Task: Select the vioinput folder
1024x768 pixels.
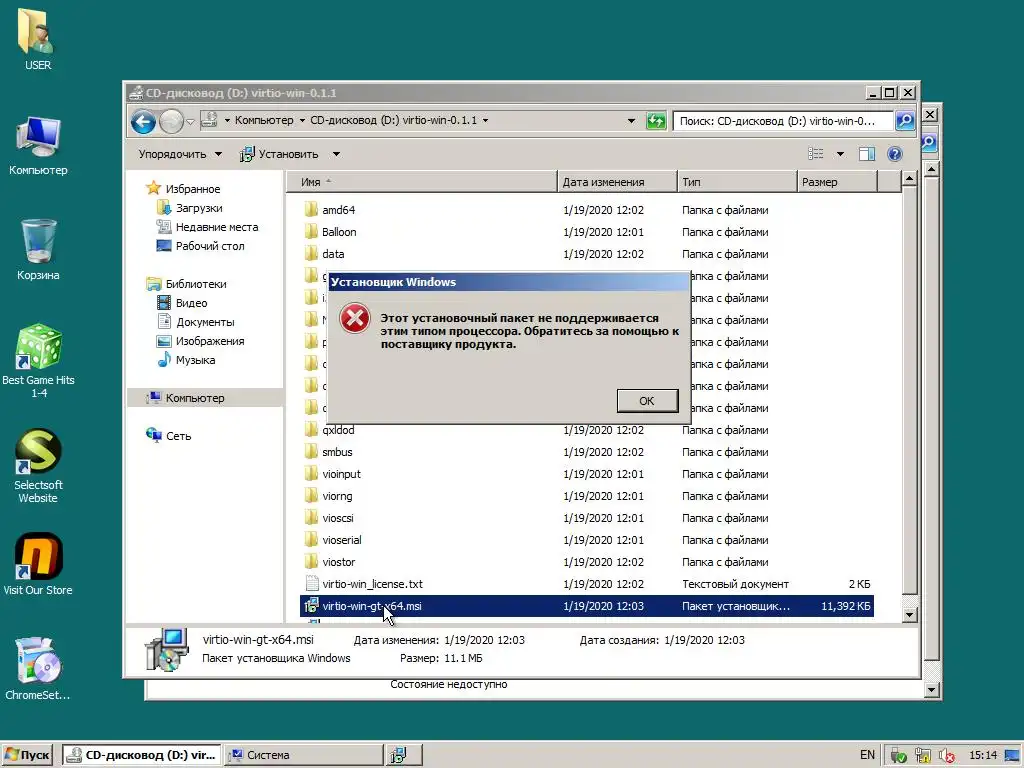Action: click(341, 474)
